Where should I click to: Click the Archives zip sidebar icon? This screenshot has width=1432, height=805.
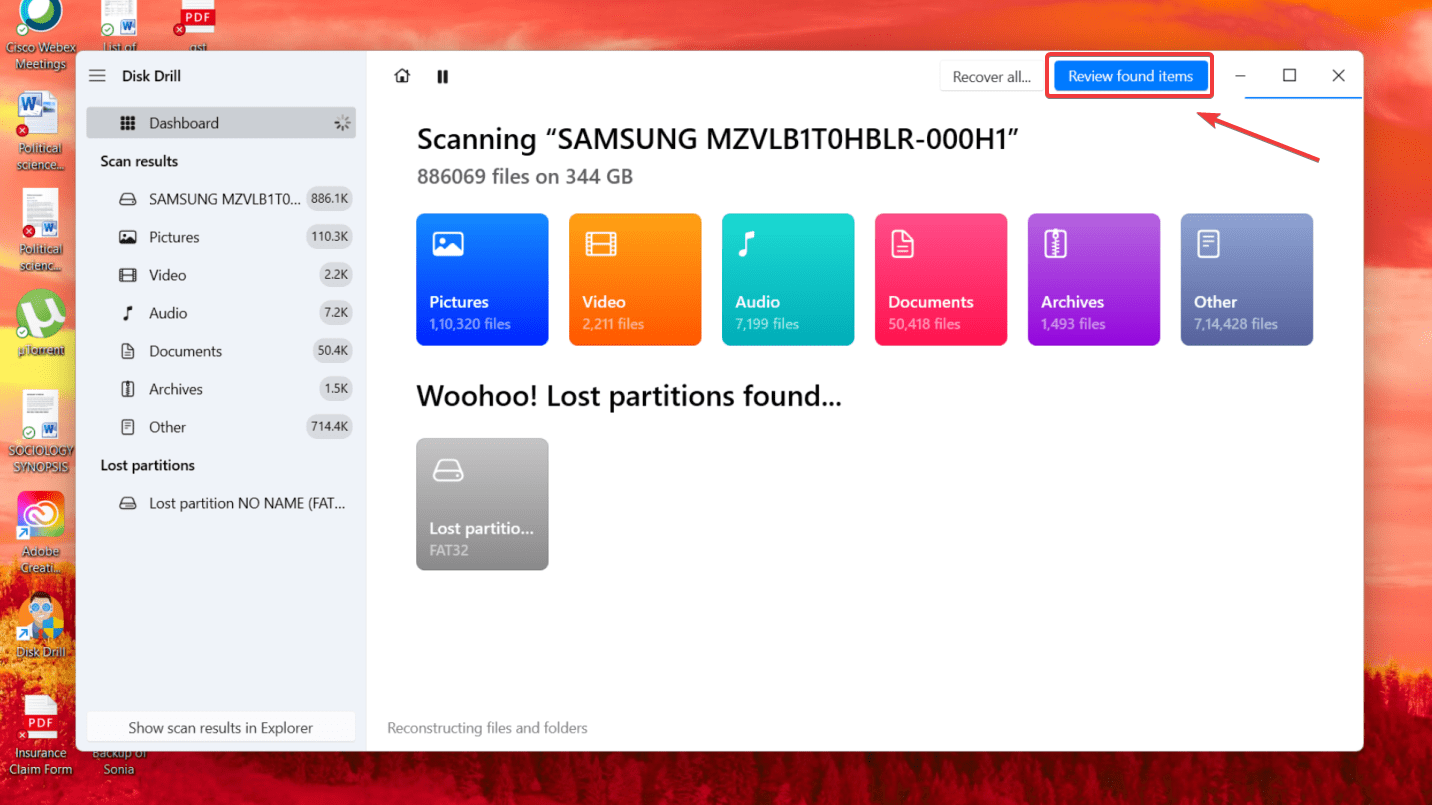tap(128, 389)
